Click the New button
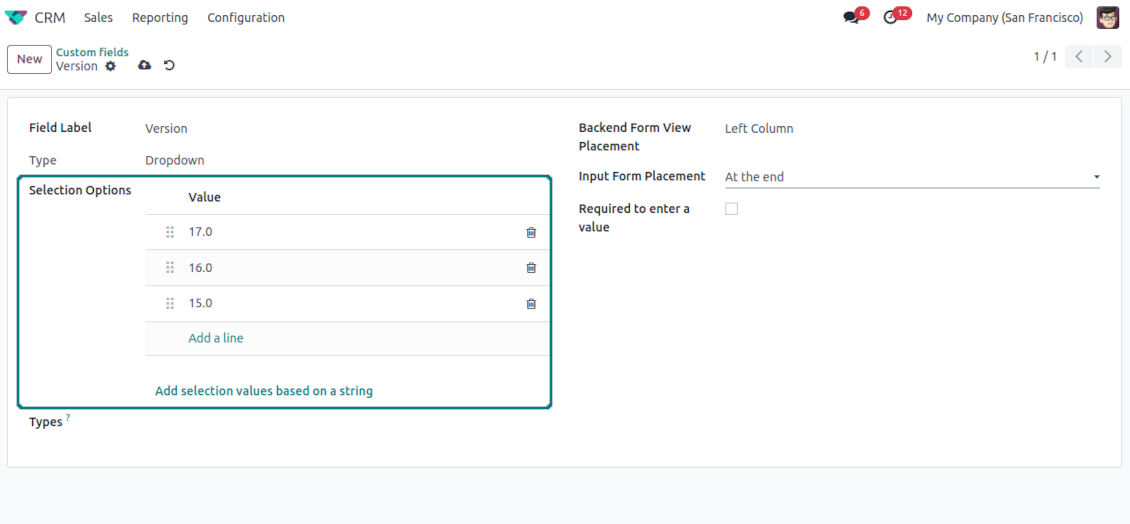 [x=29, y=59]
